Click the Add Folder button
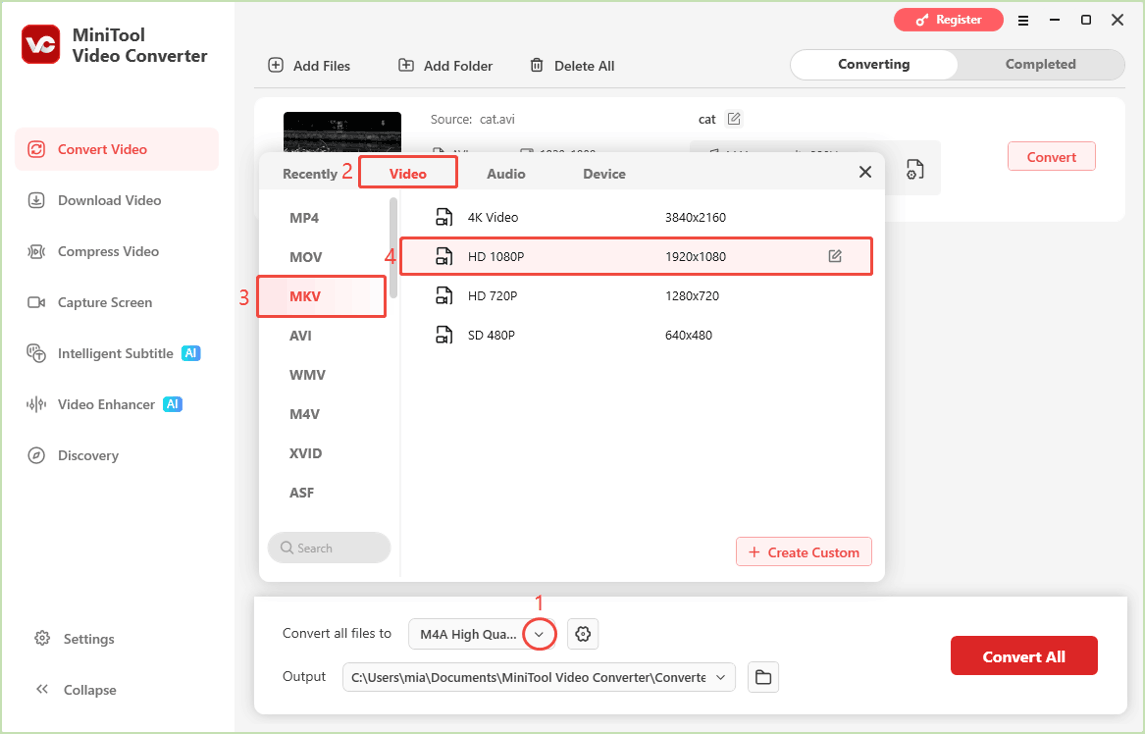The image size is (1145, 734). [445, 66]
